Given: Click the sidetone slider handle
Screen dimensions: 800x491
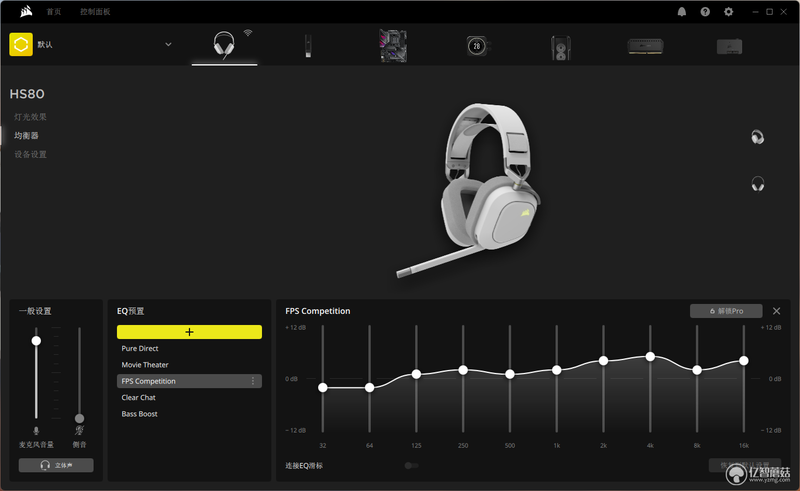Looking at the screenshot, I should pyautogui.click(x=79, y=419).
